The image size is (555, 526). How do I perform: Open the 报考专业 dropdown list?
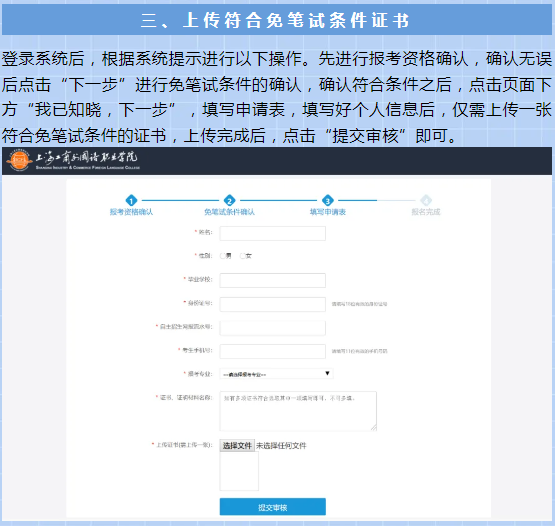pos(276,374)
